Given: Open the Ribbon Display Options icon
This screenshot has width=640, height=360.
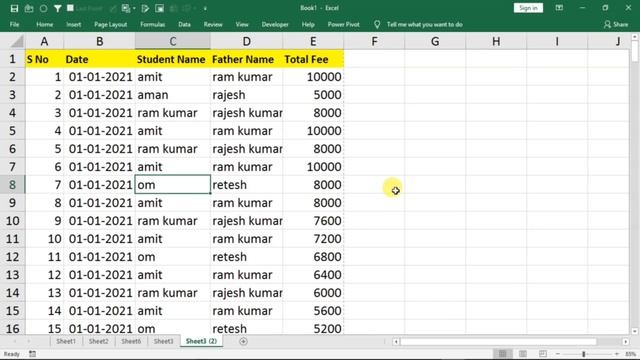Looking at the screenshot, I should click(559, 8).
